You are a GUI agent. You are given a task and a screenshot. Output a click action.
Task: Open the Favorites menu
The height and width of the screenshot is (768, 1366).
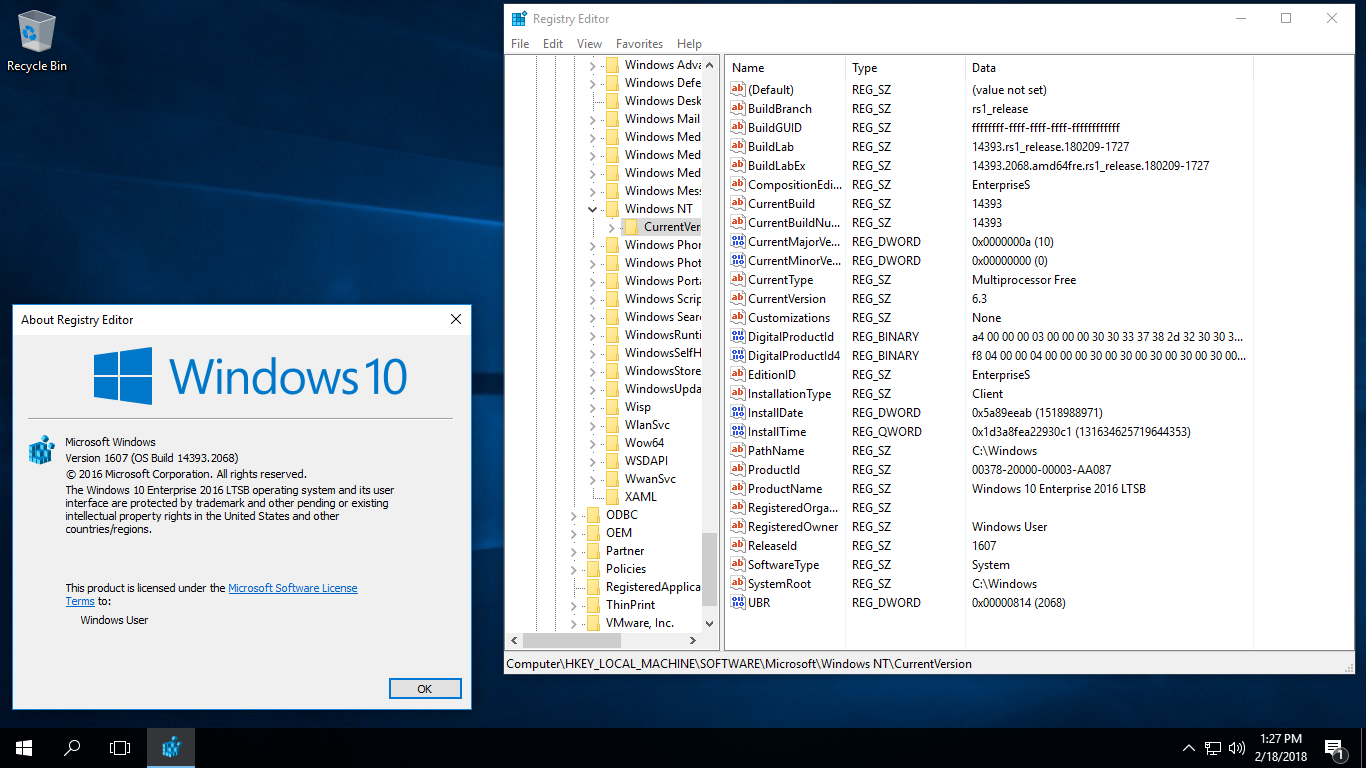[x=639, y=44]
